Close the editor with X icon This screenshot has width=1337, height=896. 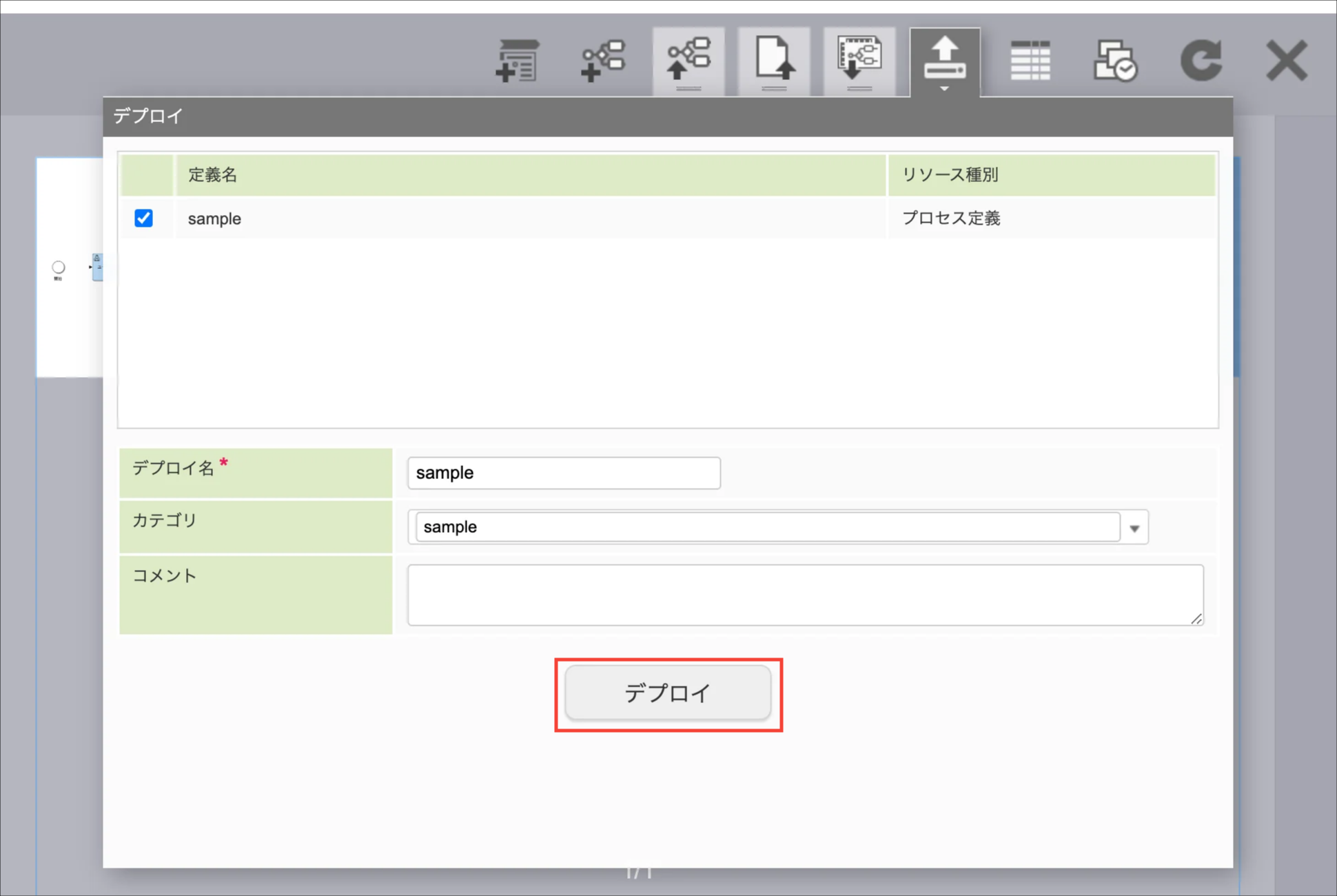tap(1286, 61)
